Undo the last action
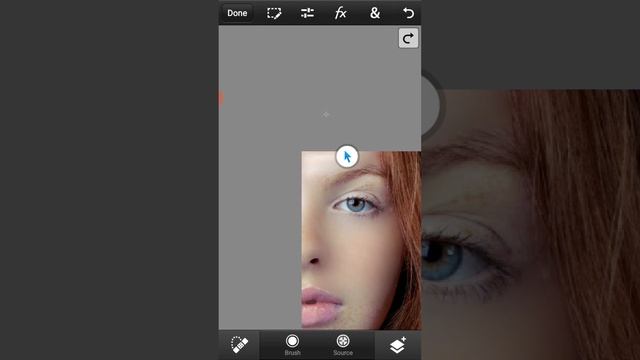640x360 pixels. [408, 13]
